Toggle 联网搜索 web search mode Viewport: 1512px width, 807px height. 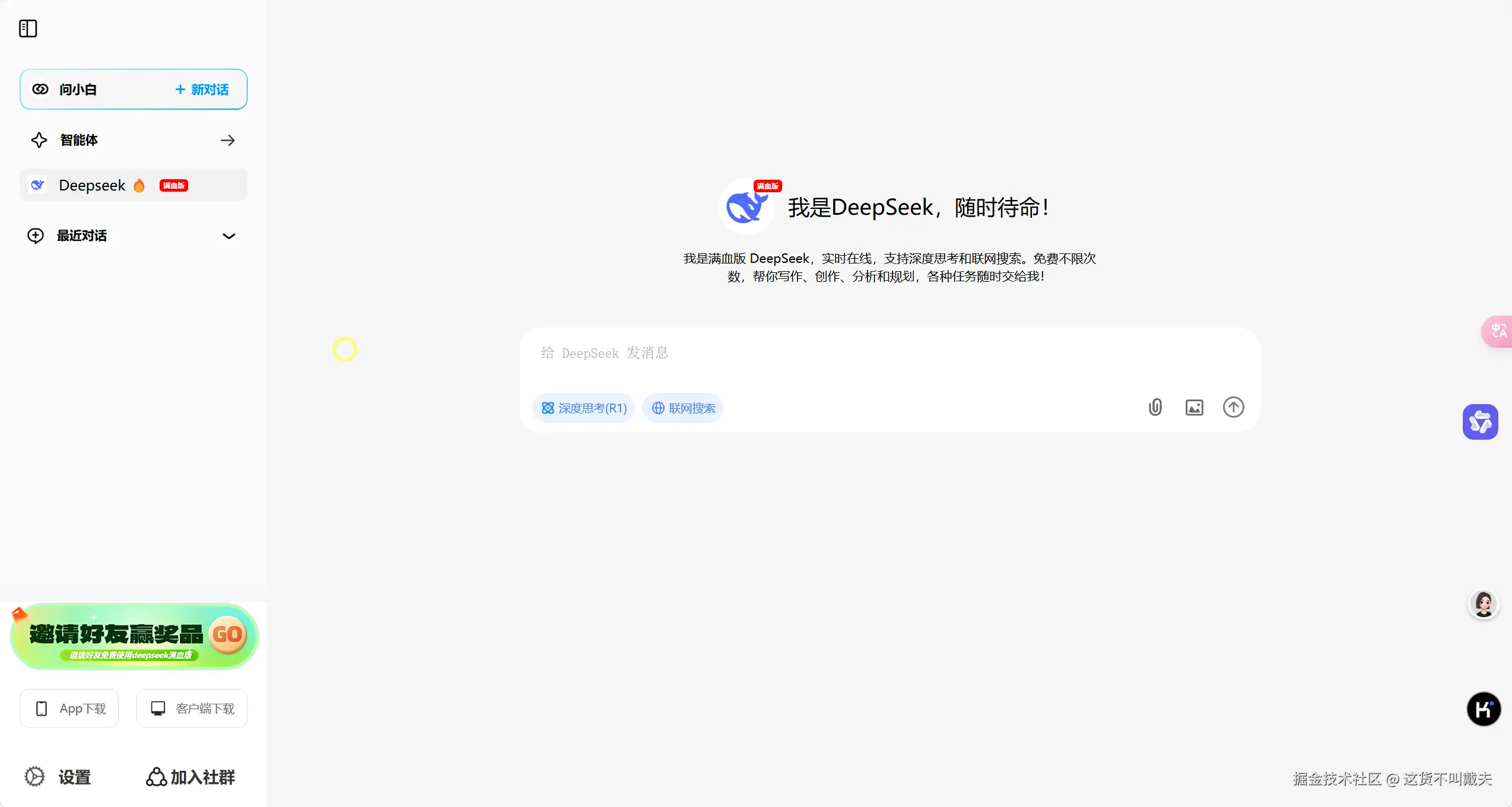pos(683,408)
